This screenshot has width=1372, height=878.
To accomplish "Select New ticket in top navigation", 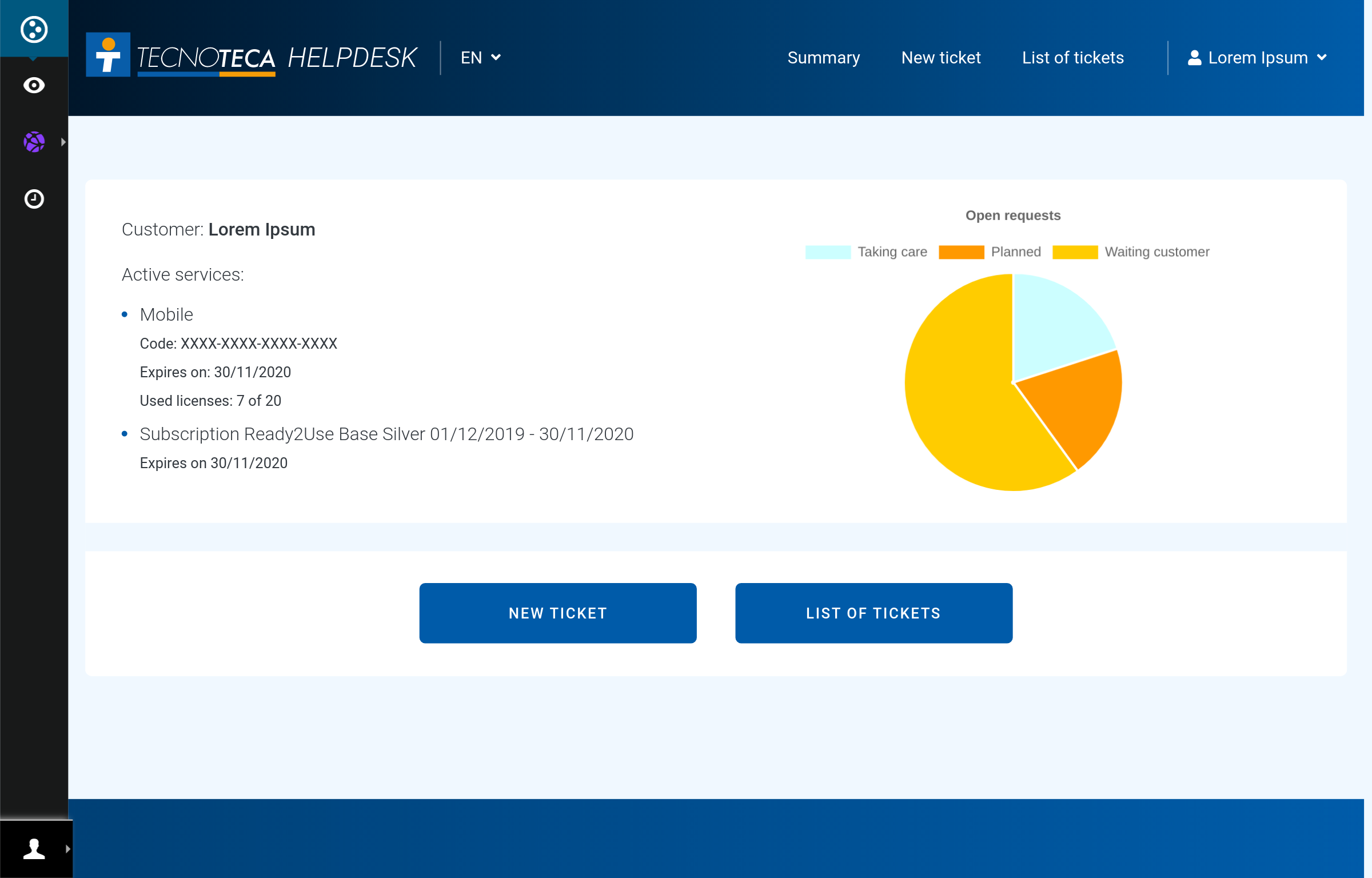I will point(940,58).
